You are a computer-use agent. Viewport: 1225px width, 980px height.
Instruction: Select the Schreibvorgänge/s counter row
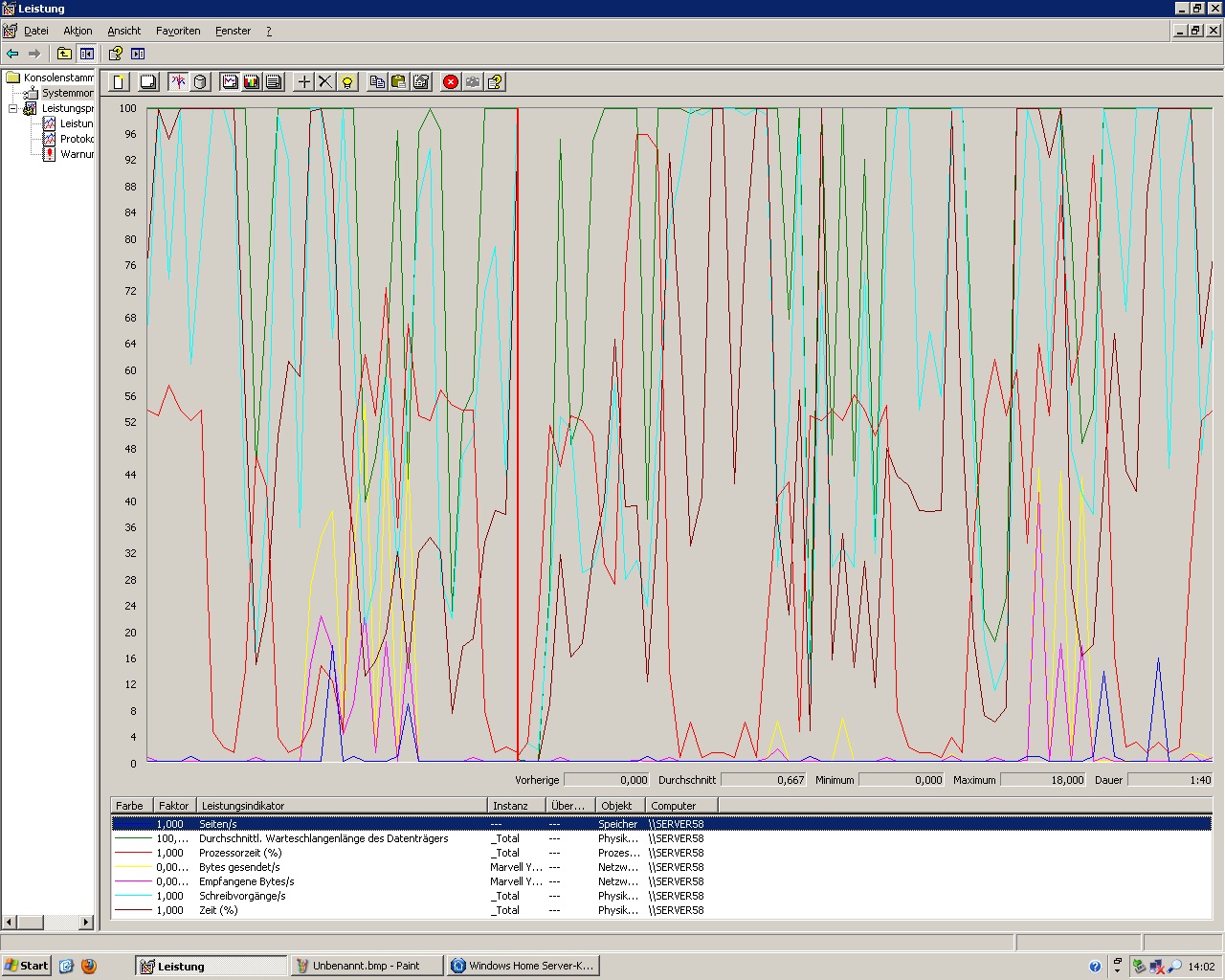point(661,896)
